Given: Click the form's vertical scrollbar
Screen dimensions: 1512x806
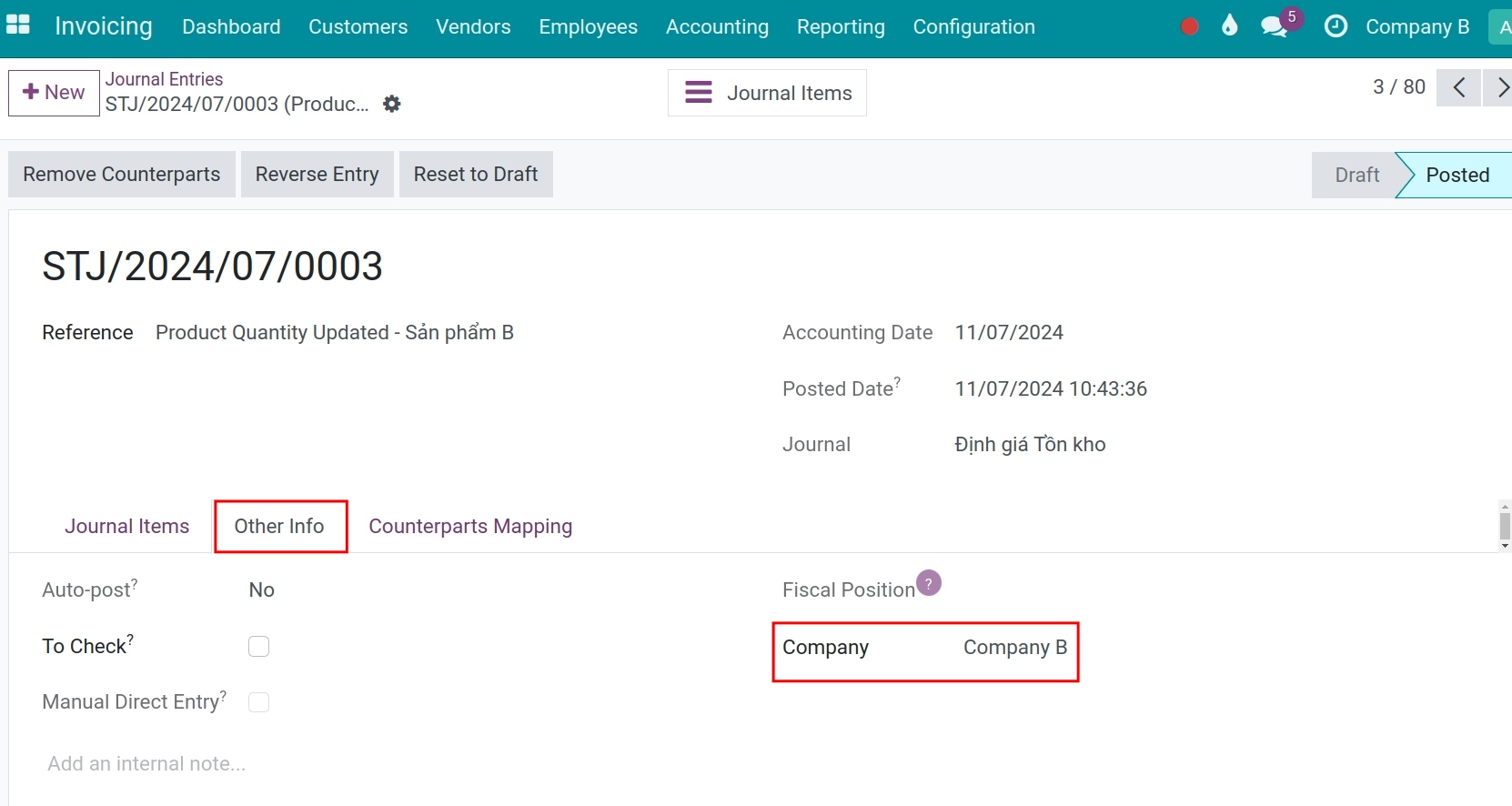Looking at the screenshot, I should coord(1505,526).
